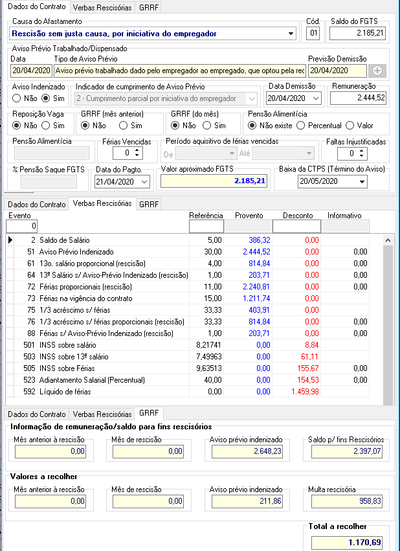Select the 1/3 acréscimo s/ férias row
400x551 pixels.
(188, 310)
